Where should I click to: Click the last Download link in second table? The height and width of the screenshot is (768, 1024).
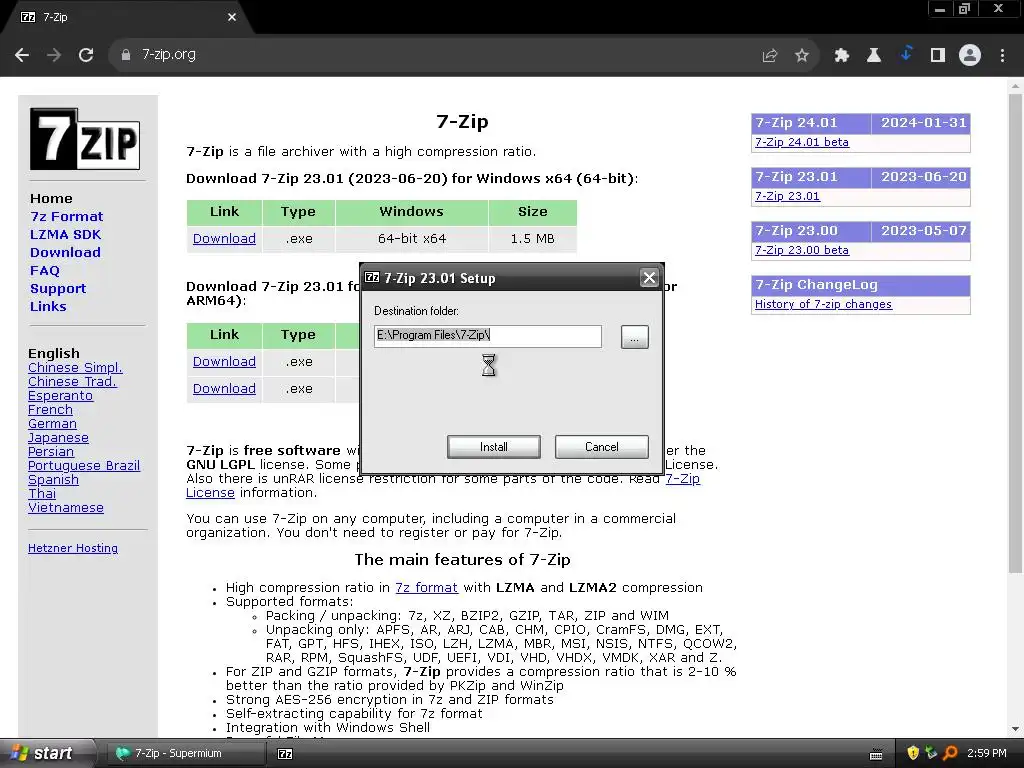click(x=224, y=389)
